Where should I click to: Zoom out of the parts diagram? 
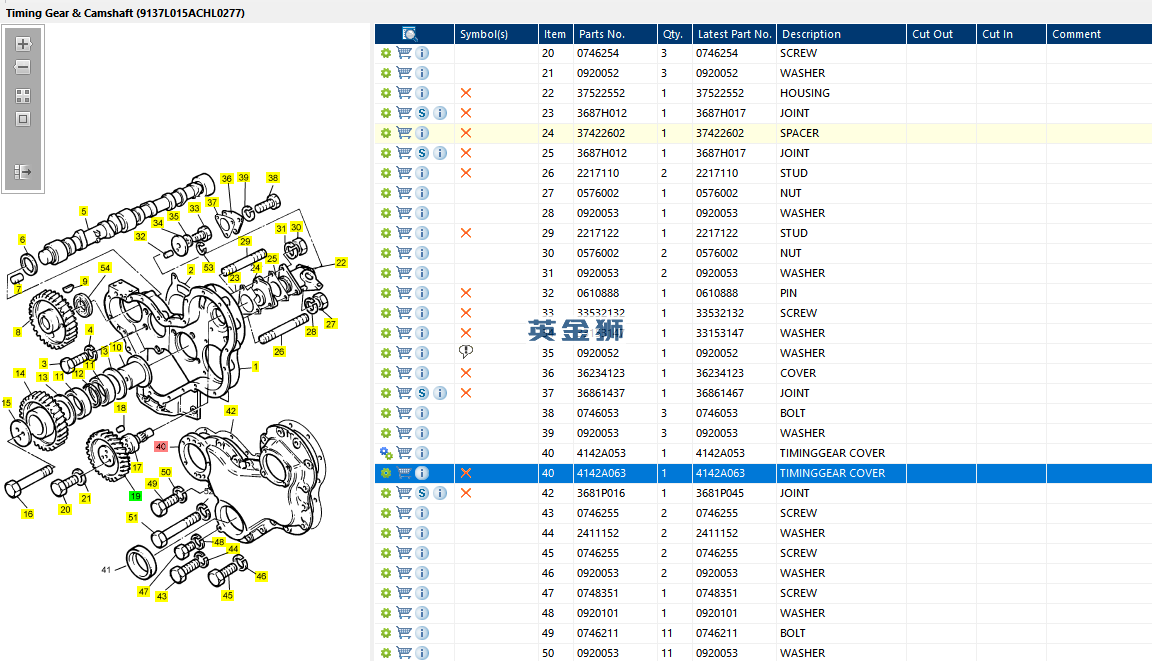(x=23, y=68)
